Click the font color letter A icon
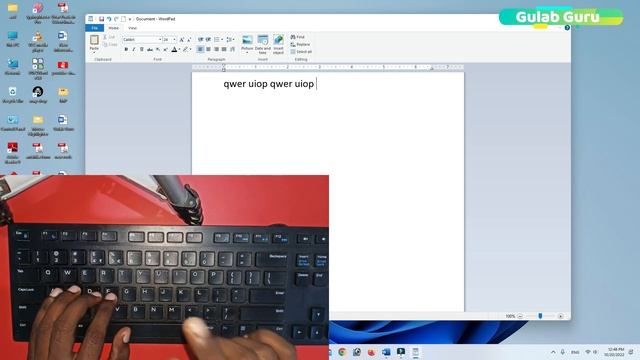 pos(174,49)
